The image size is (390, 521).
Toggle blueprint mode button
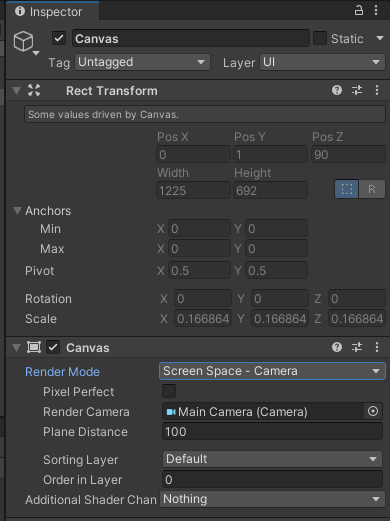click(x=347, y=189)
